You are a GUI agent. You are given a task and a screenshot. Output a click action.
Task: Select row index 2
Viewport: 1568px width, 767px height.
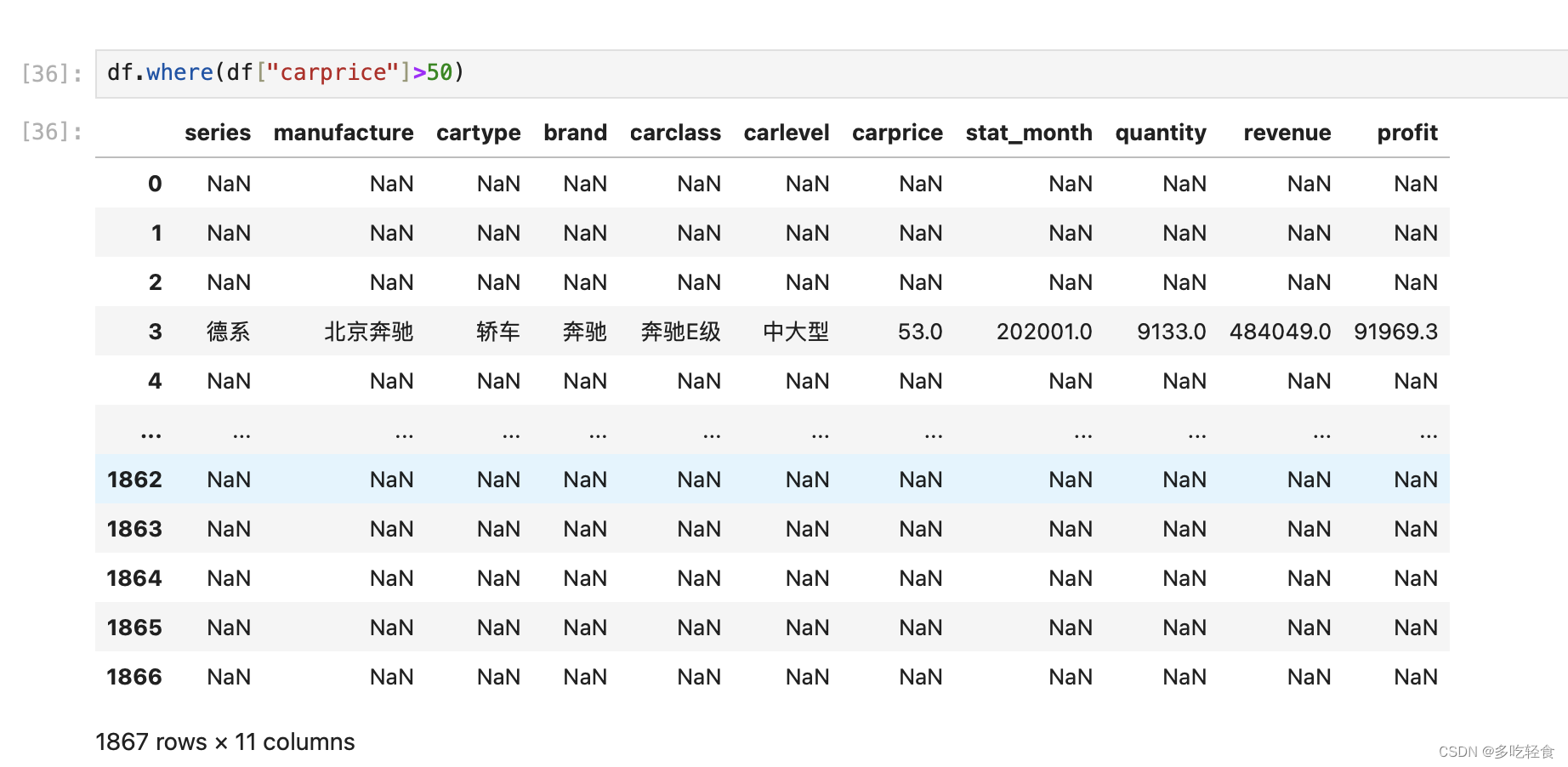coord(156,282)
